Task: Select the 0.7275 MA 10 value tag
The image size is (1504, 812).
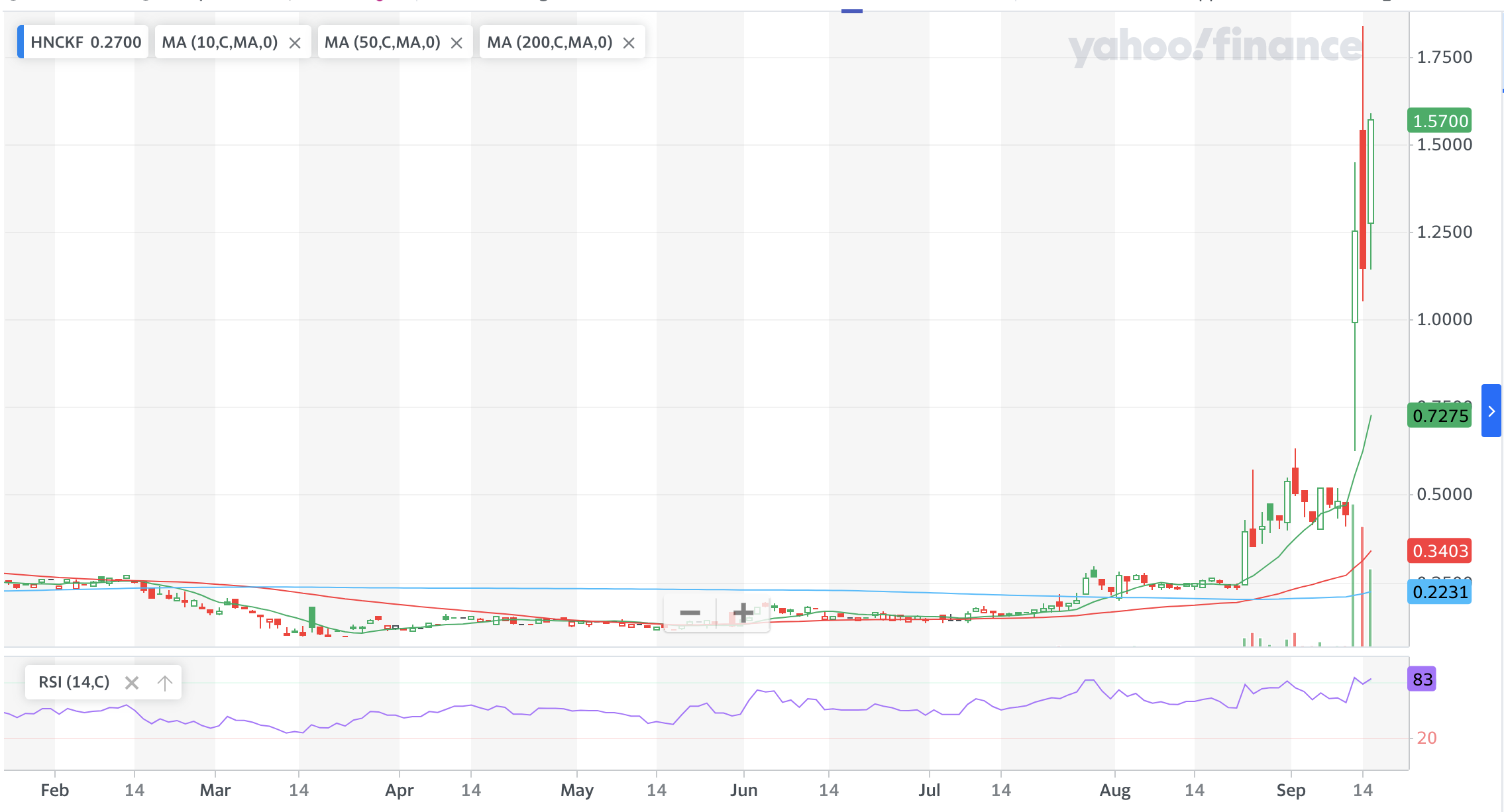Action: coord(1440,416)
